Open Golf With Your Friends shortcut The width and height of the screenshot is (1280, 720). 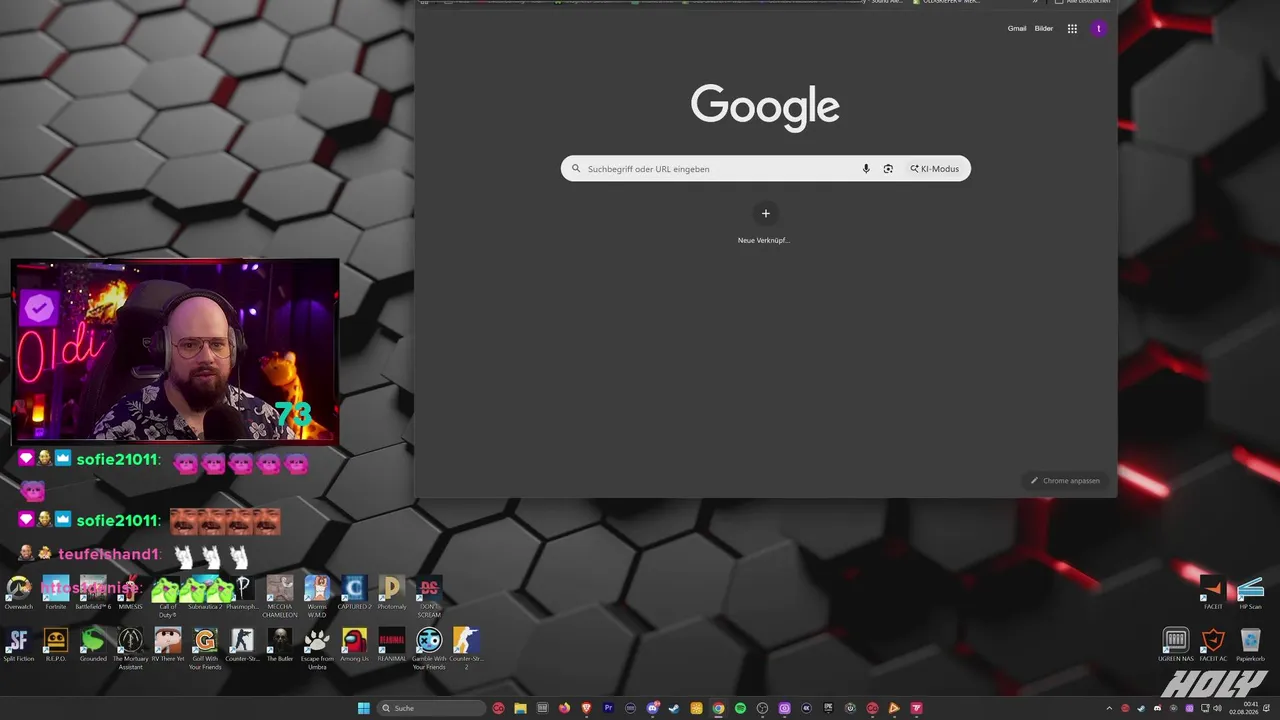click(205, 649)
